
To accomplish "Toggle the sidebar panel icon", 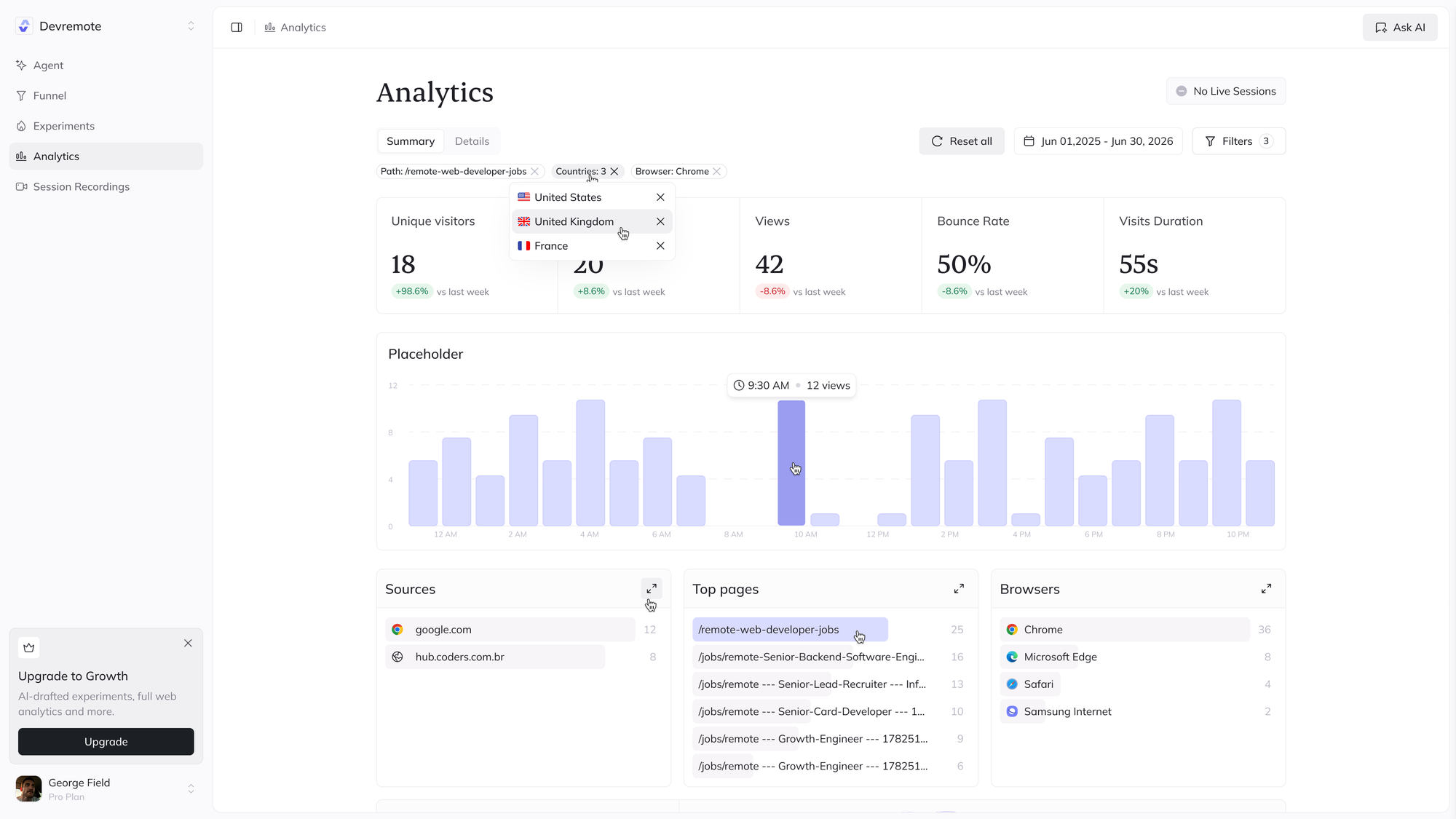I will [x=237, y=28].
